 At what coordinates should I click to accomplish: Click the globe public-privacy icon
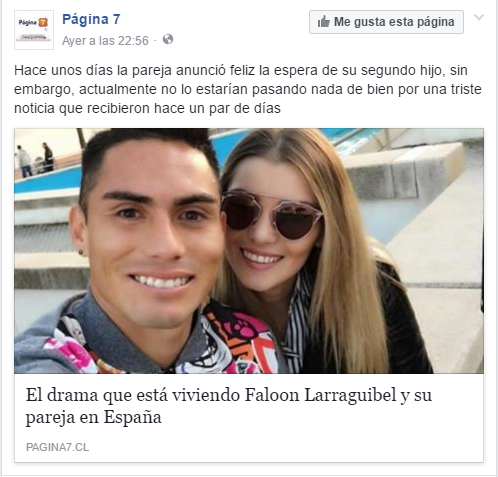coord(168,40)
